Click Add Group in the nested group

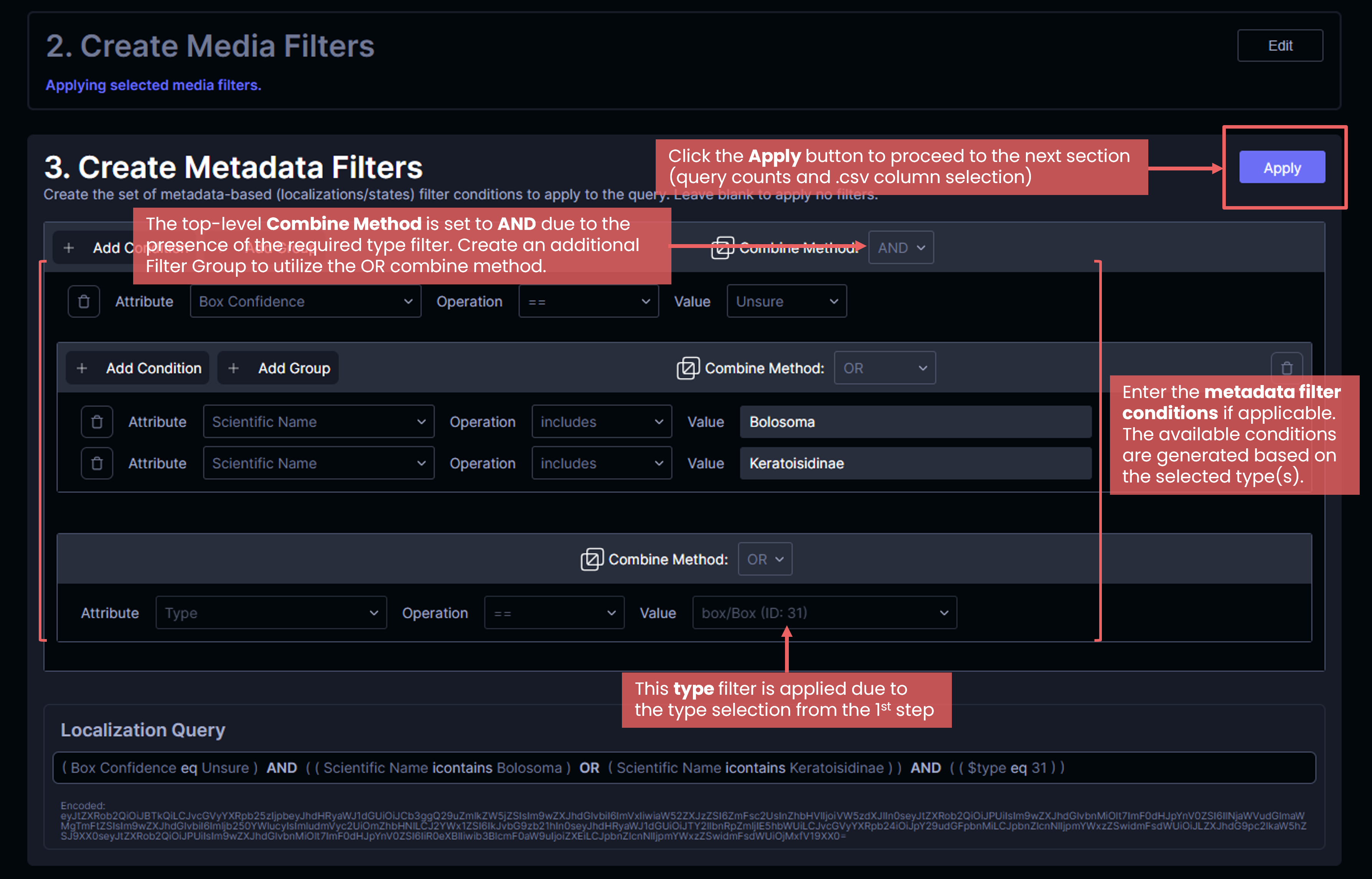[279, 368]
